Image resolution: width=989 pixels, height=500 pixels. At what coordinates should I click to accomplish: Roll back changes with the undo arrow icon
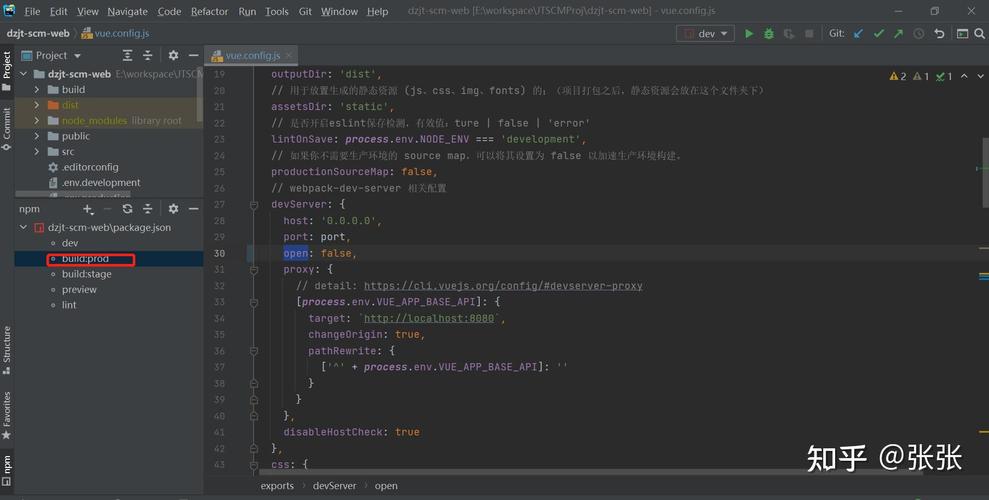(x=939, y=33)
